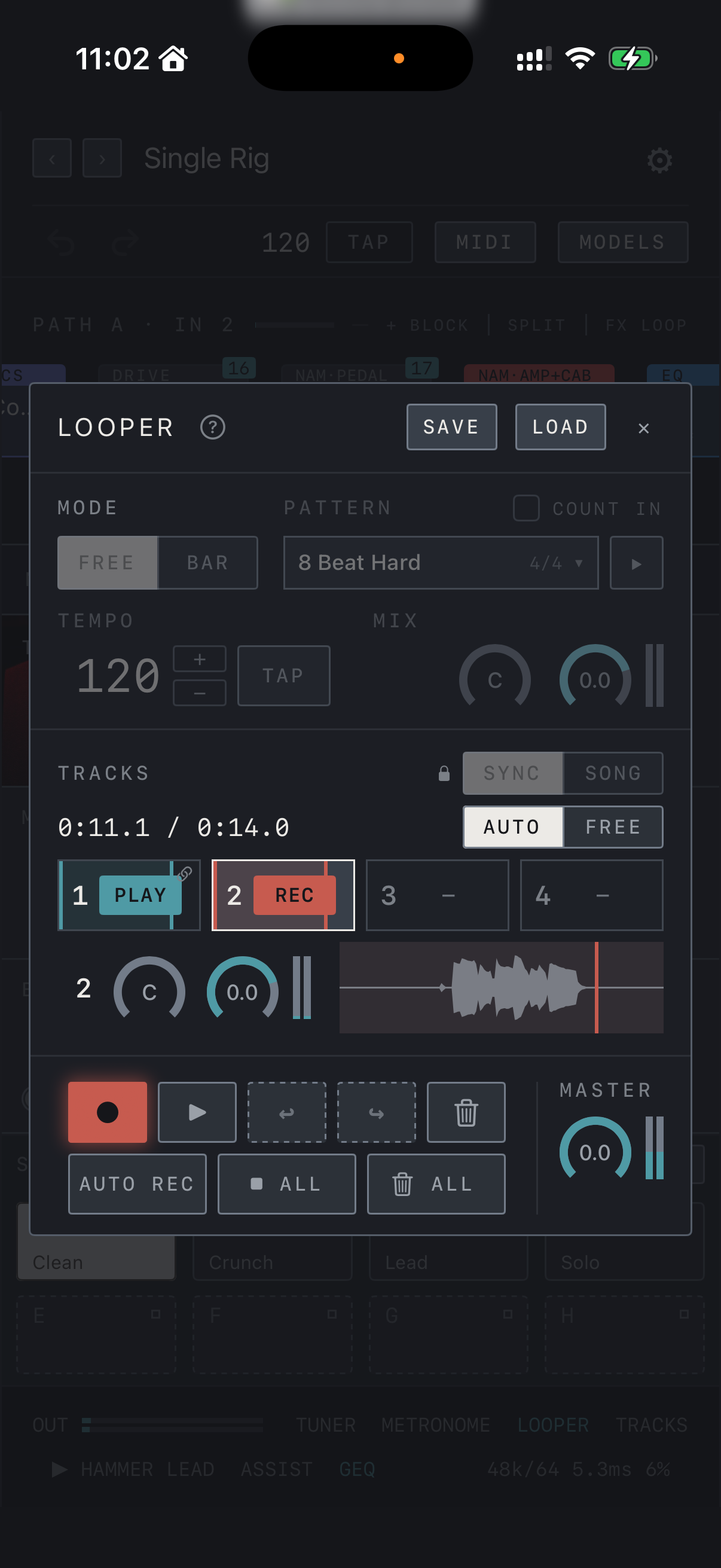Select the Clean scene
721x1568 pixels.
96,1258
